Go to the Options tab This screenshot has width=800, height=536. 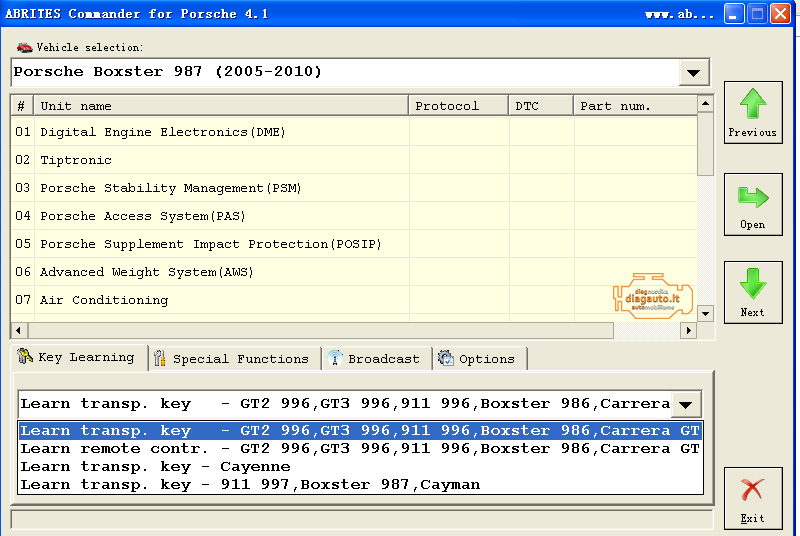pyautogui.click(x=478, y=359)
